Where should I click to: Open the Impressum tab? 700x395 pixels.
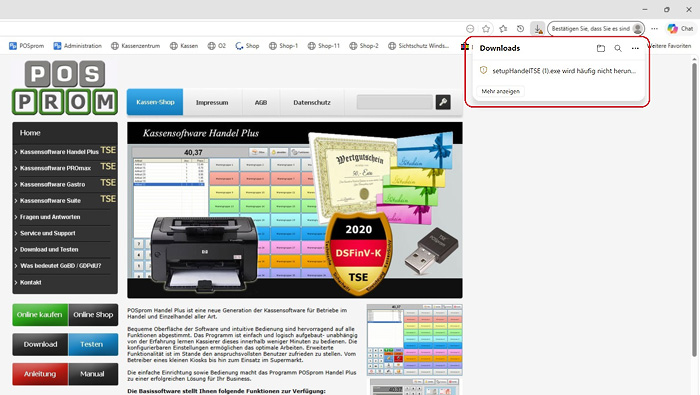point(212,102)
